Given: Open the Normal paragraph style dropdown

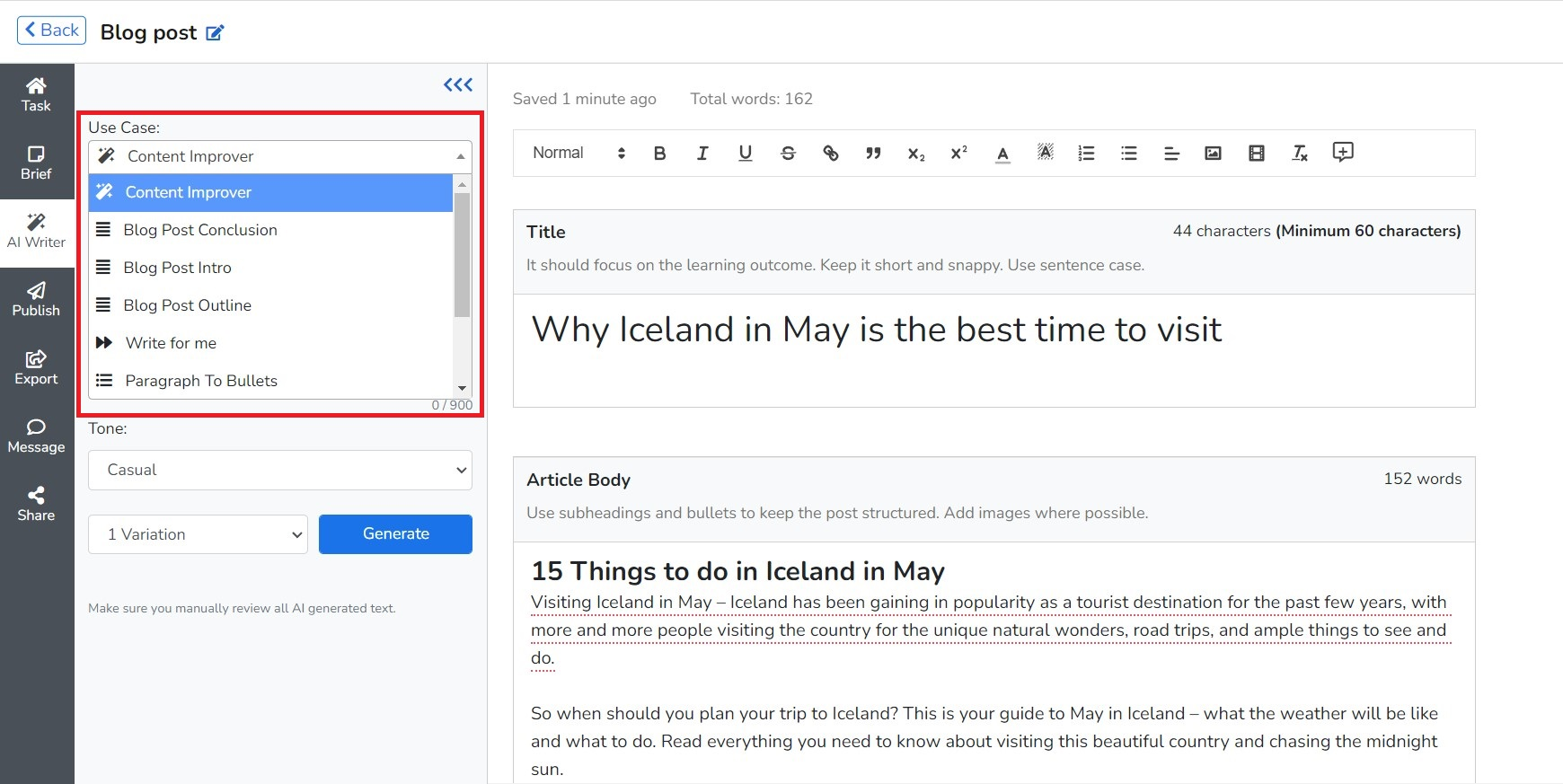Looking at the screenshot, I should click(x=578, y=154).
